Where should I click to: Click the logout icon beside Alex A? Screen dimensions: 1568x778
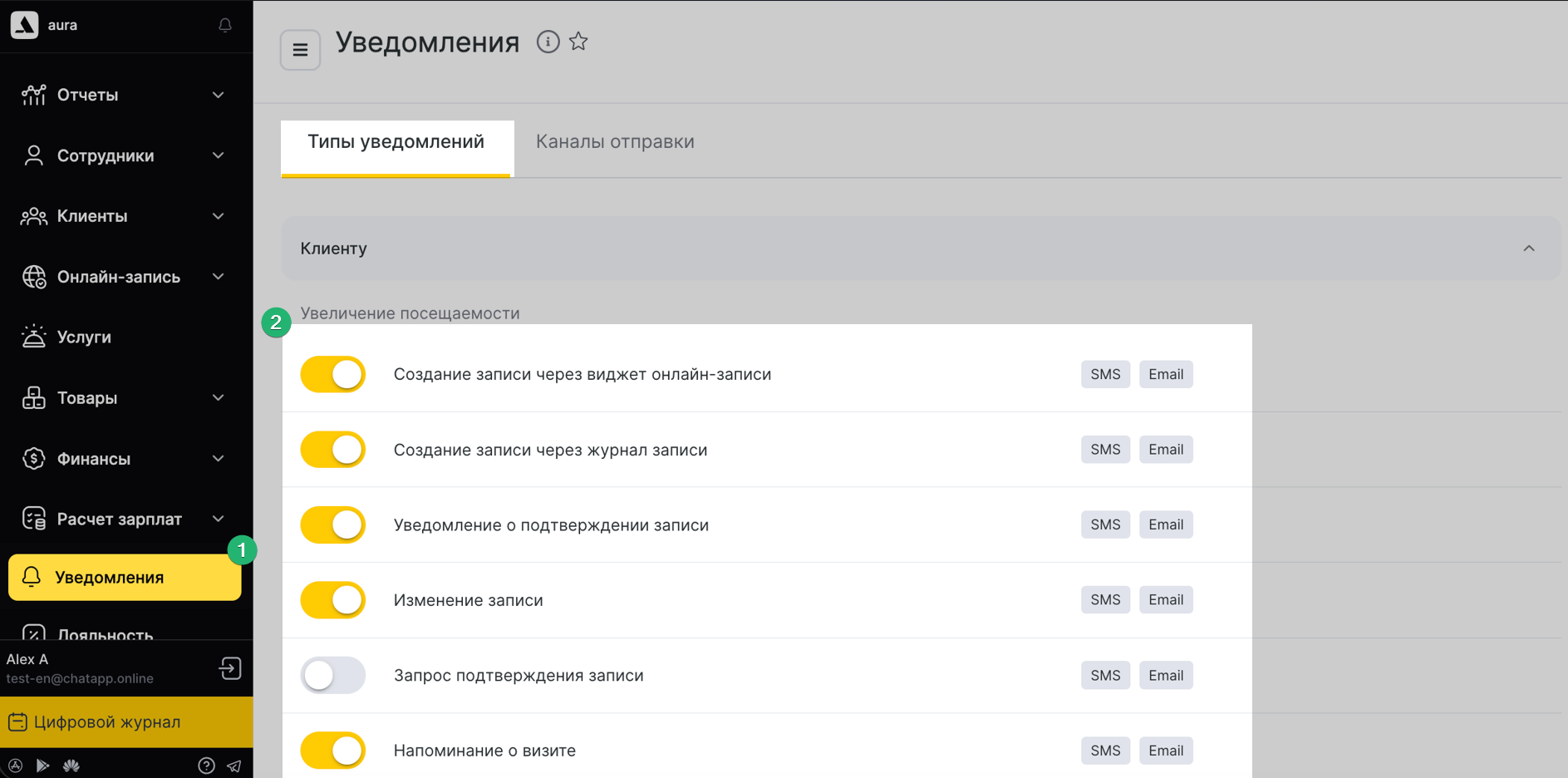click(x=230, y=668)
